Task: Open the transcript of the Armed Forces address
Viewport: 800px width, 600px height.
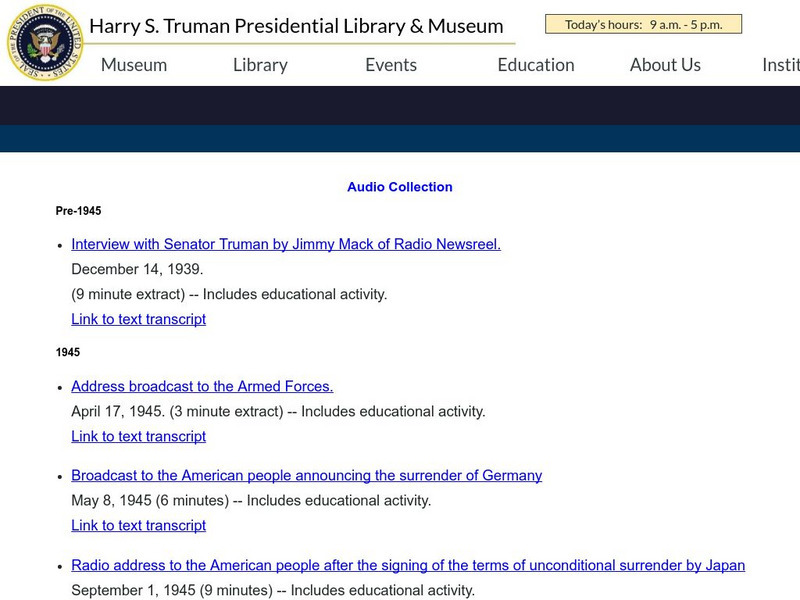Action: point(137,436)
